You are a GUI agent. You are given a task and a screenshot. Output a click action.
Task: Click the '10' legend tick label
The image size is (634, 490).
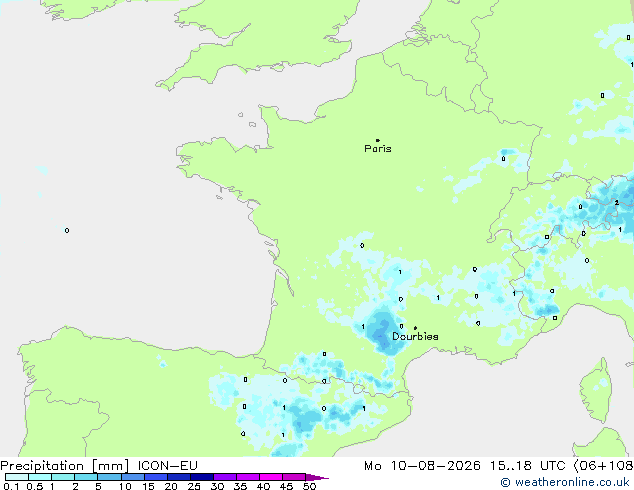pyautogui.click(x=125, y=486)
